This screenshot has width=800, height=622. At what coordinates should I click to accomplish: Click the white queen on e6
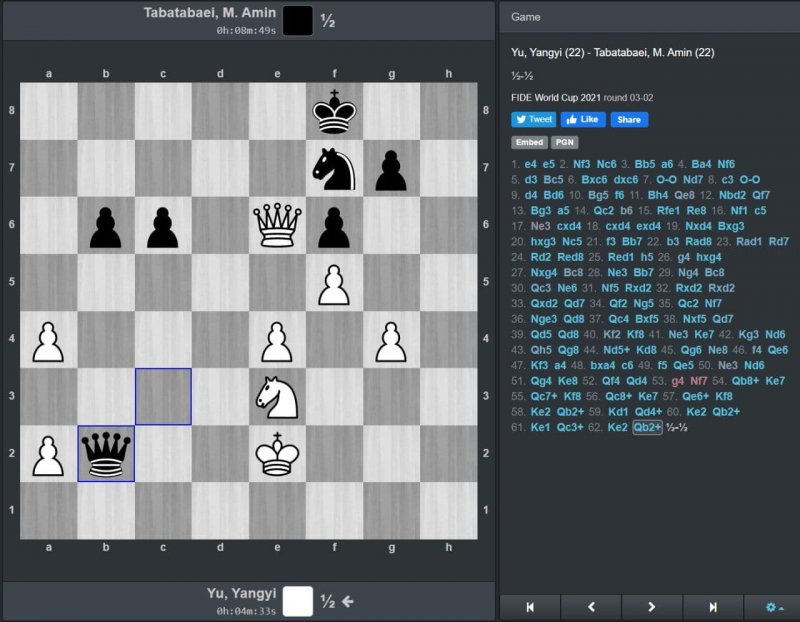tap(277, 225)
